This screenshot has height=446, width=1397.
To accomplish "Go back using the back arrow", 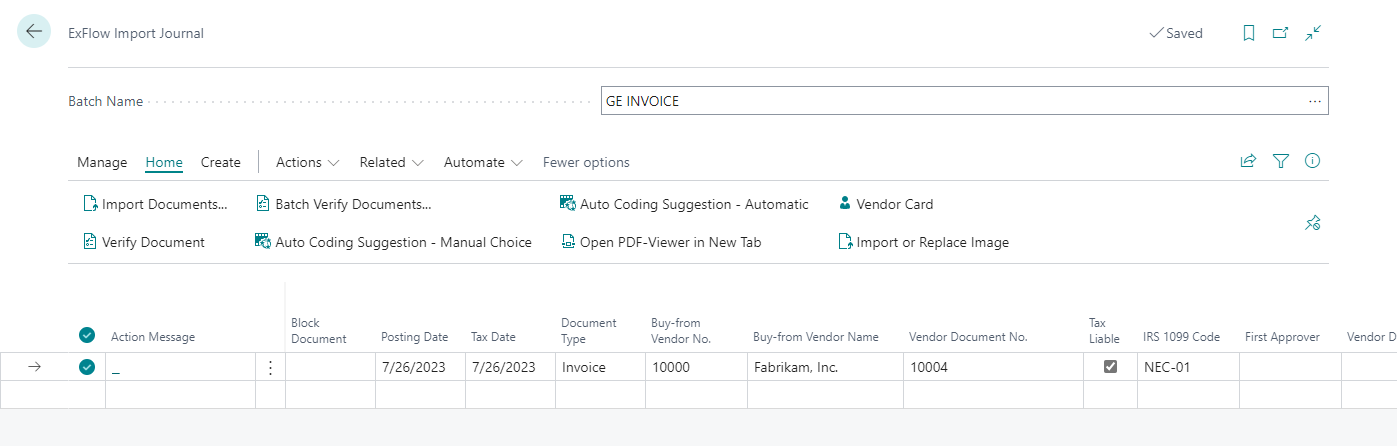I will [x=34, y=32].
